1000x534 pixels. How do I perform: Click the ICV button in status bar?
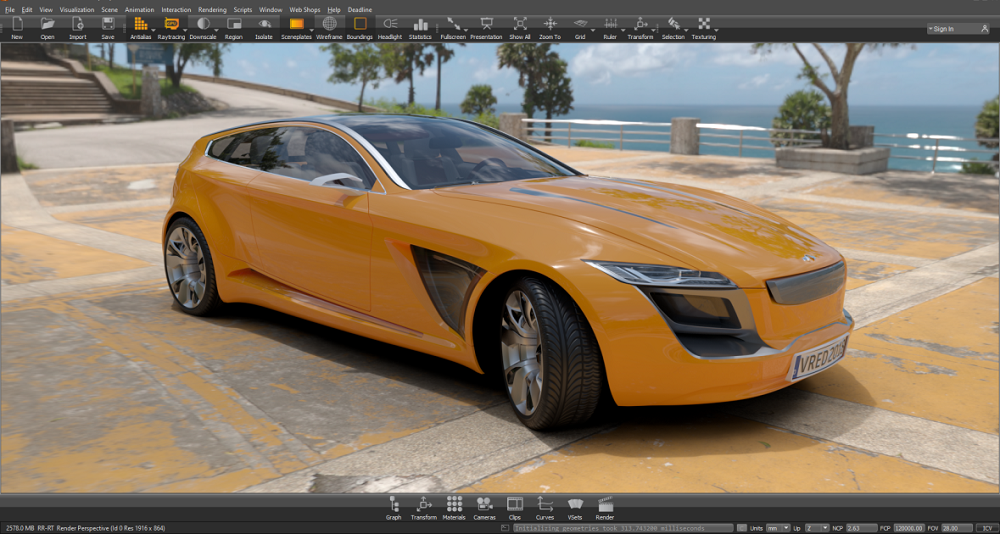(987, 528)
